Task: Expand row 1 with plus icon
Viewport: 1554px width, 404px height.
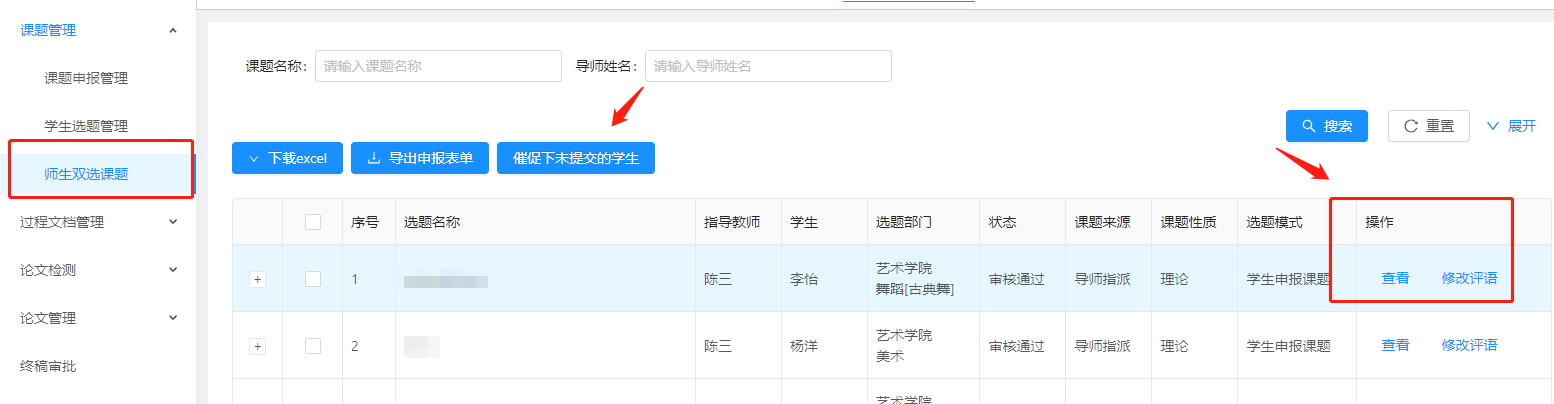Action: click(257, 280)
